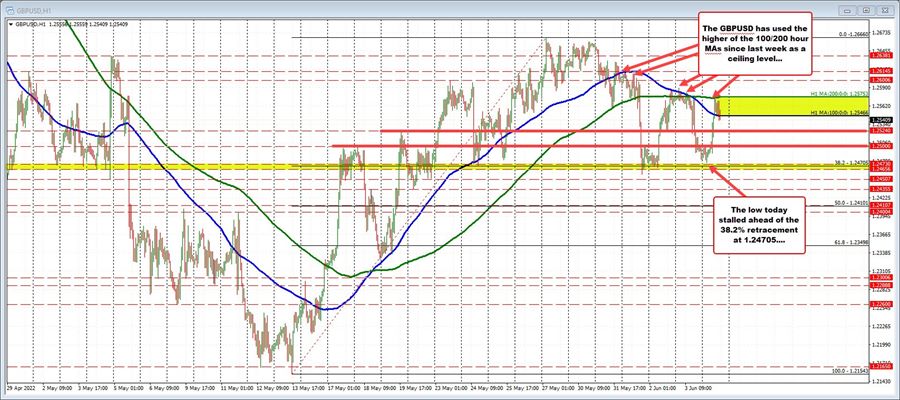Click the red 1.22888 price tag

coord(881,285)
